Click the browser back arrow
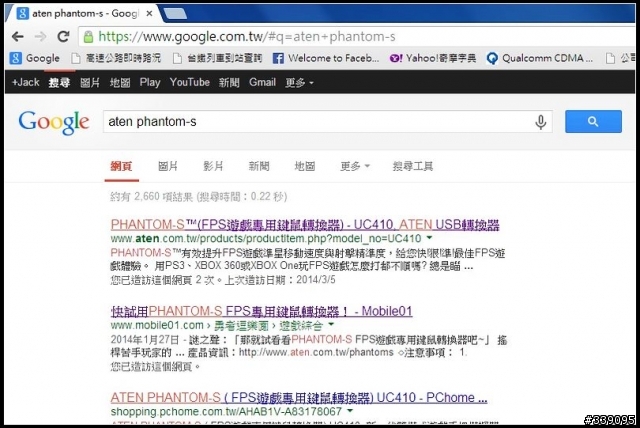Image resolution: width=640 pixels, height=428 pixels. [18, 37]
